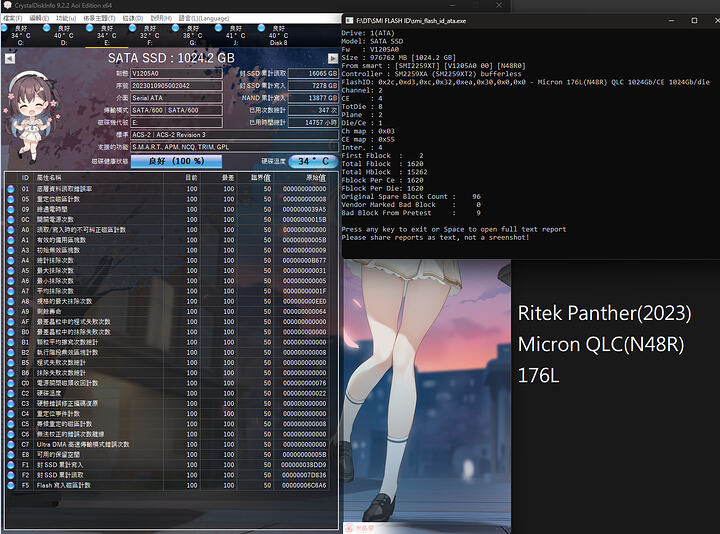Click the 7278 GB host writes value

313,86
